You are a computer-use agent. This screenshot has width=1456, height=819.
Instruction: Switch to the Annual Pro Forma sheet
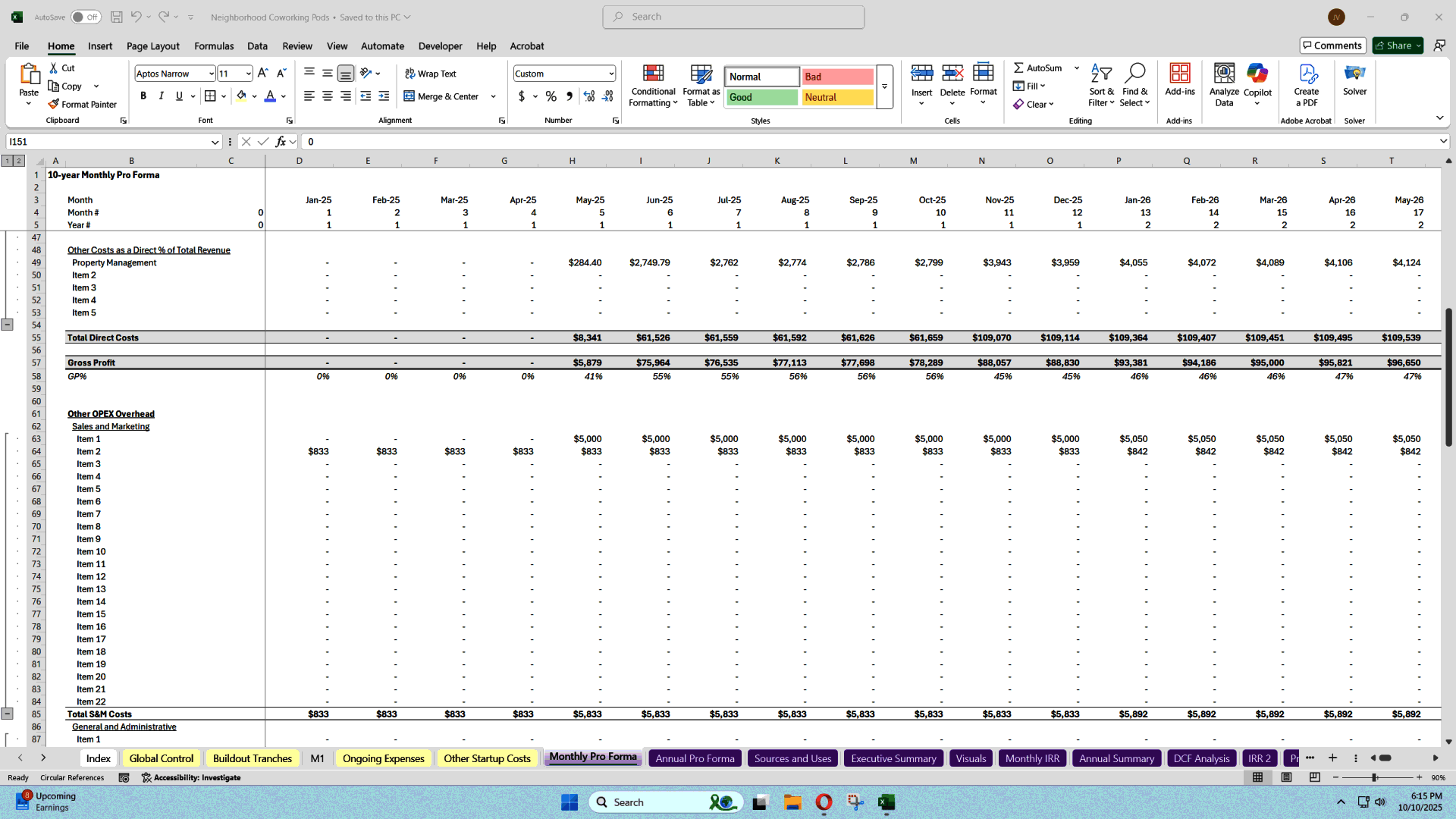pos(695,758)
